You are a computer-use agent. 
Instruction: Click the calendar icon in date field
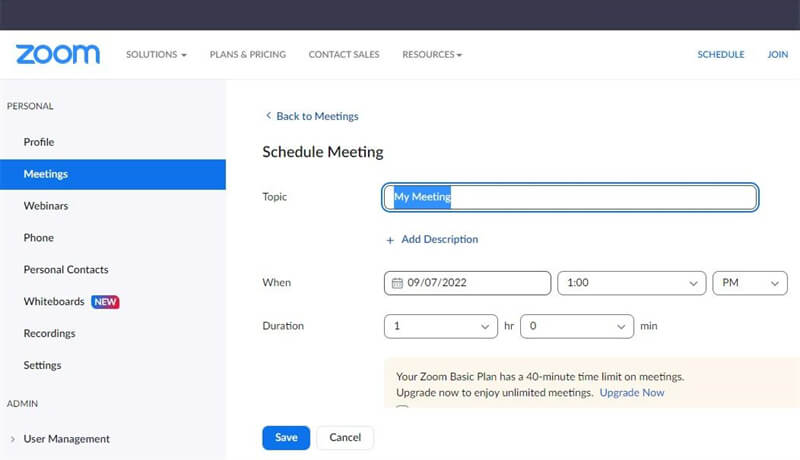pos(397,283)
